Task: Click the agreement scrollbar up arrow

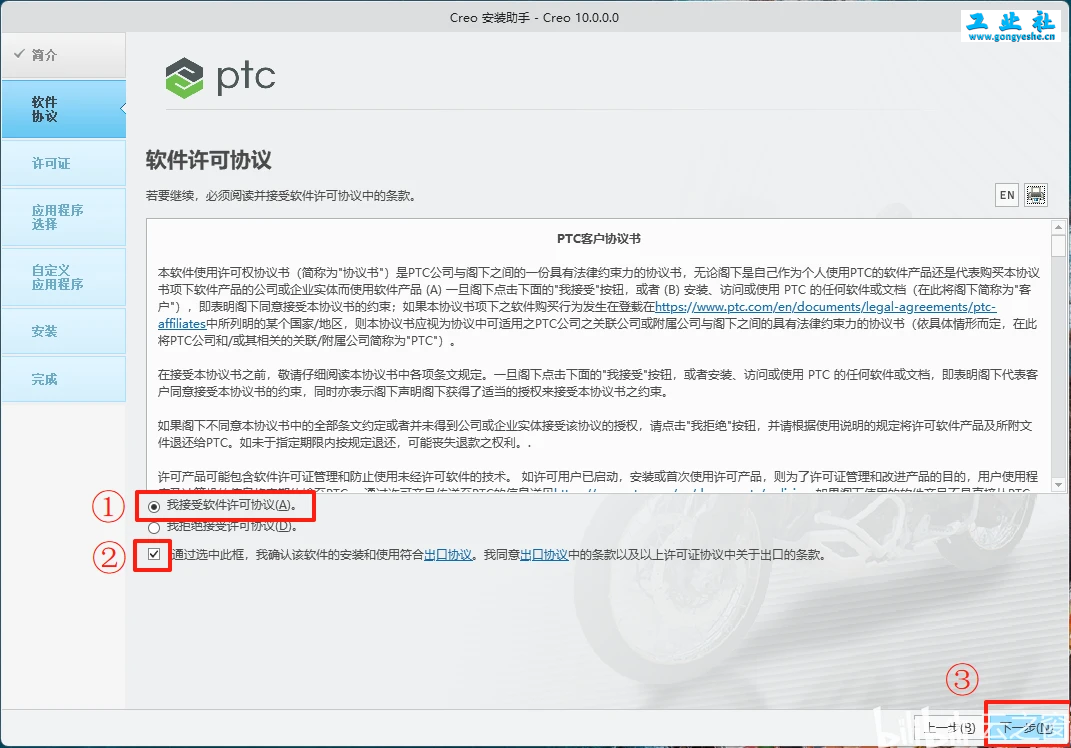Action: [1058, 227]
